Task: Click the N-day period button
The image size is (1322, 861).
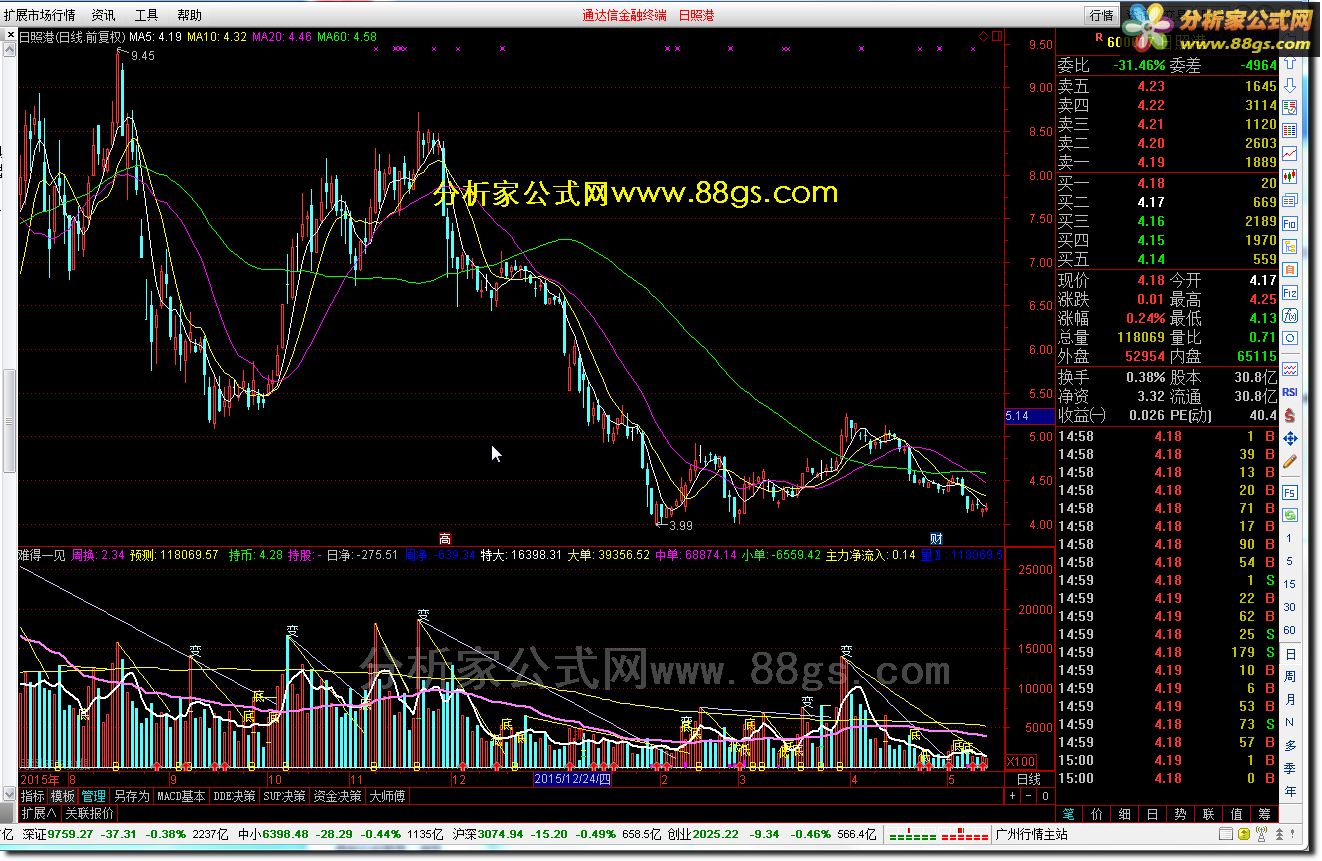Action: tap(1290, 722)
